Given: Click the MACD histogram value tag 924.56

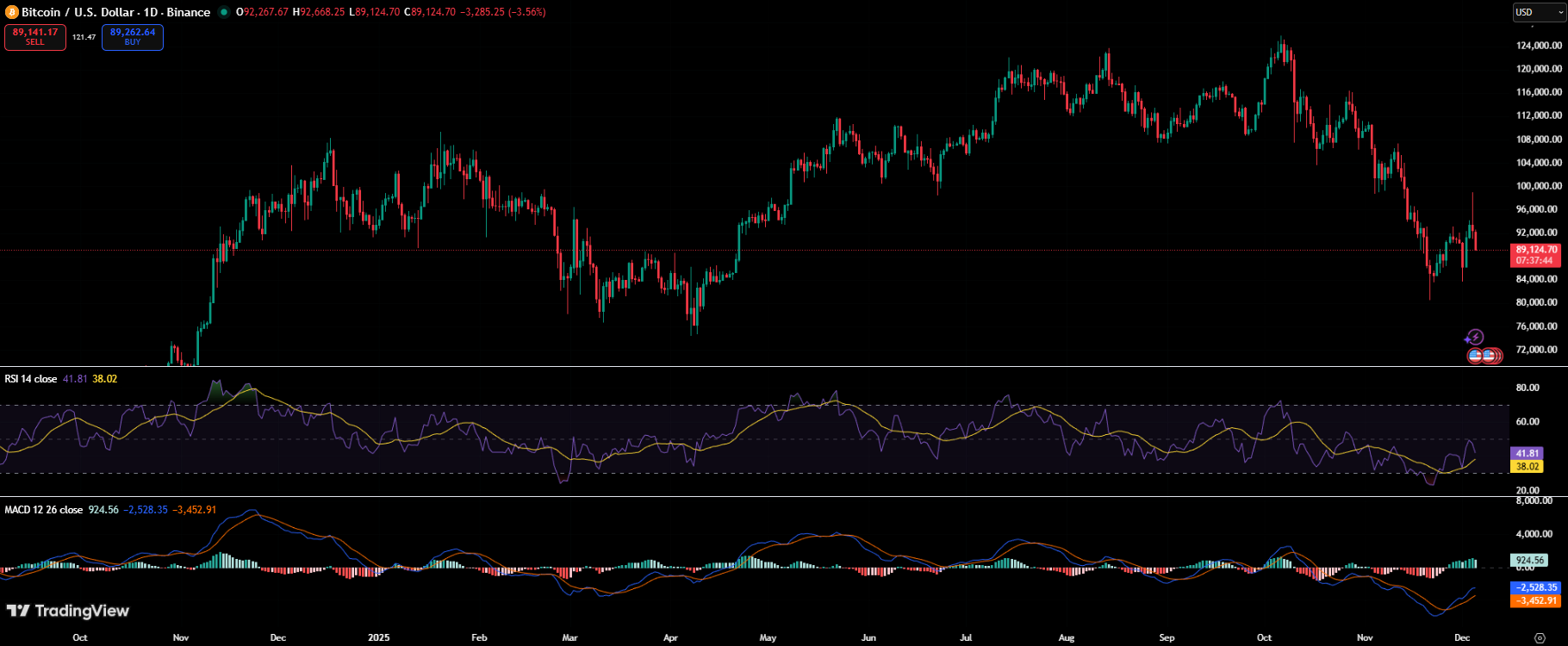Looking at the screenshot, I should (x=1529, y=560).
